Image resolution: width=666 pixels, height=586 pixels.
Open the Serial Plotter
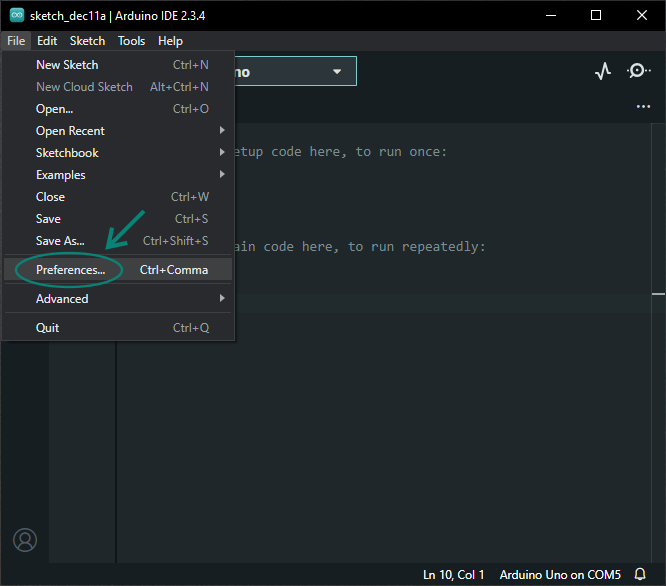tap(603, 71)
